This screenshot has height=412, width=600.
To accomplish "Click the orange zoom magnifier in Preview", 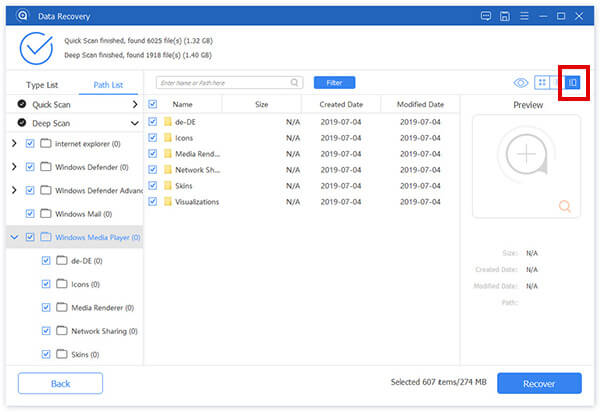I will tap(565, 206).
